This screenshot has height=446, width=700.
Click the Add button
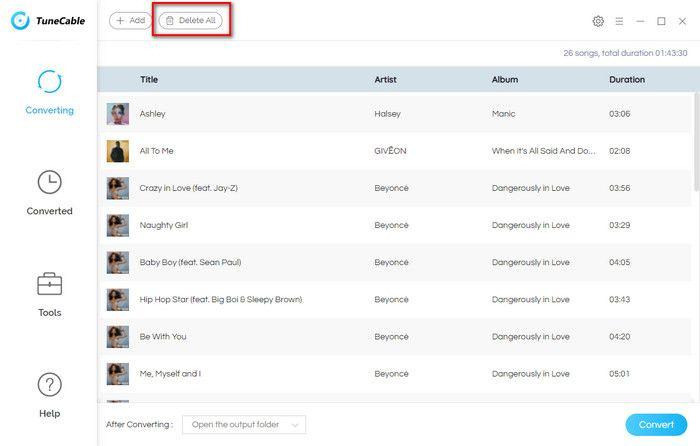point(130,20)
